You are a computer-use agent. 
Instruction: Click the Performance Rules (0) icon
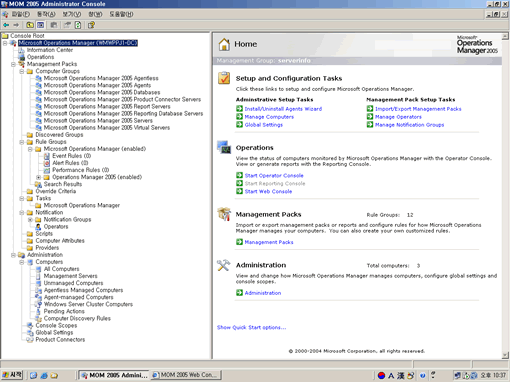pyautogui.click(x=47, y=170)
